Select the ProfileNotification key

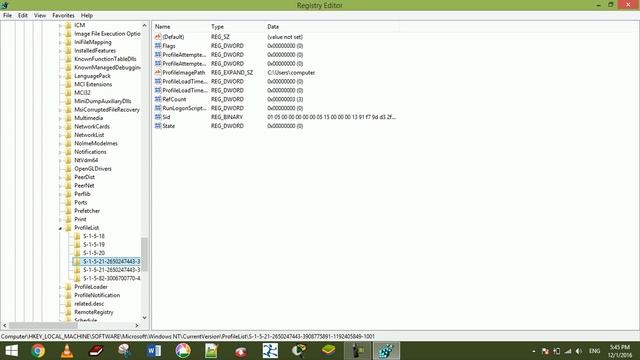[97, 295]
